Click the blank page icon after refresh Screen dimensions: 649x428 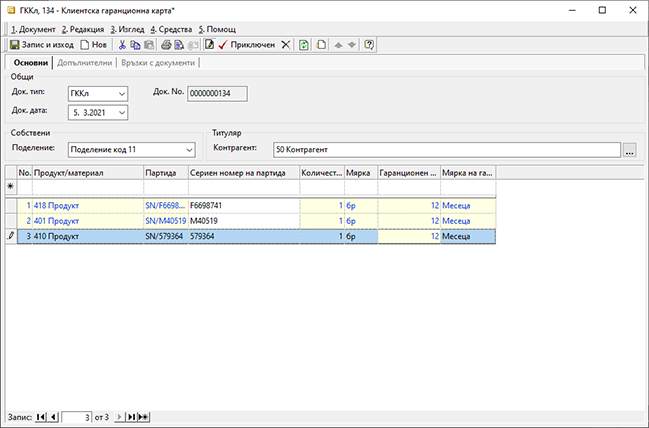click(x=321, y=45)
